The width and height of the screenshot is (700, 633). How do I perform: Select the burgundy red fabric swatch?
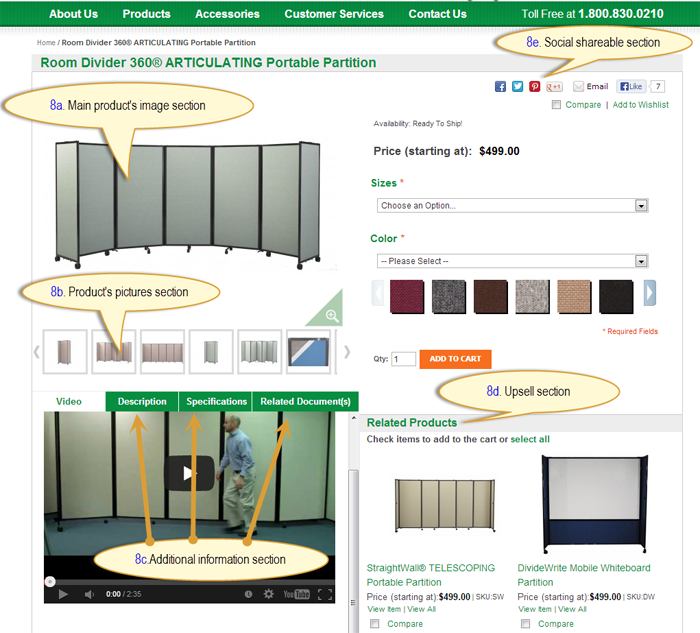click(407, 296)
